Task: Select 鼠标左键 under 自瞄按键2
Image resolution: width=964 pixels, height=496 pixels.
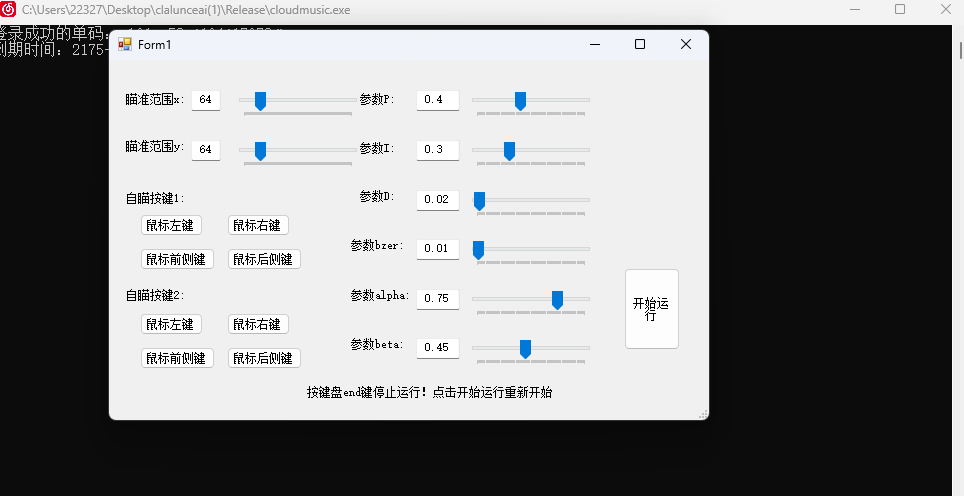Action: tap(171, 325)
